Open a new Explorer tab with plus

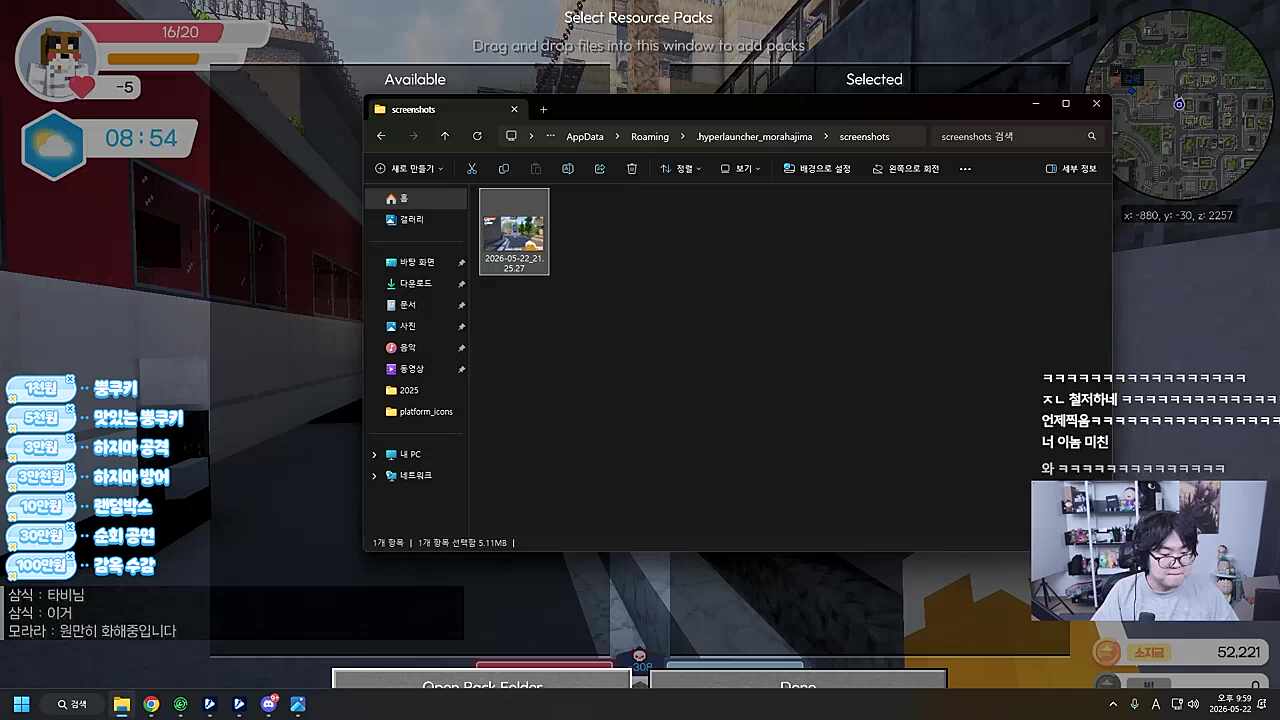pos(543,109)
